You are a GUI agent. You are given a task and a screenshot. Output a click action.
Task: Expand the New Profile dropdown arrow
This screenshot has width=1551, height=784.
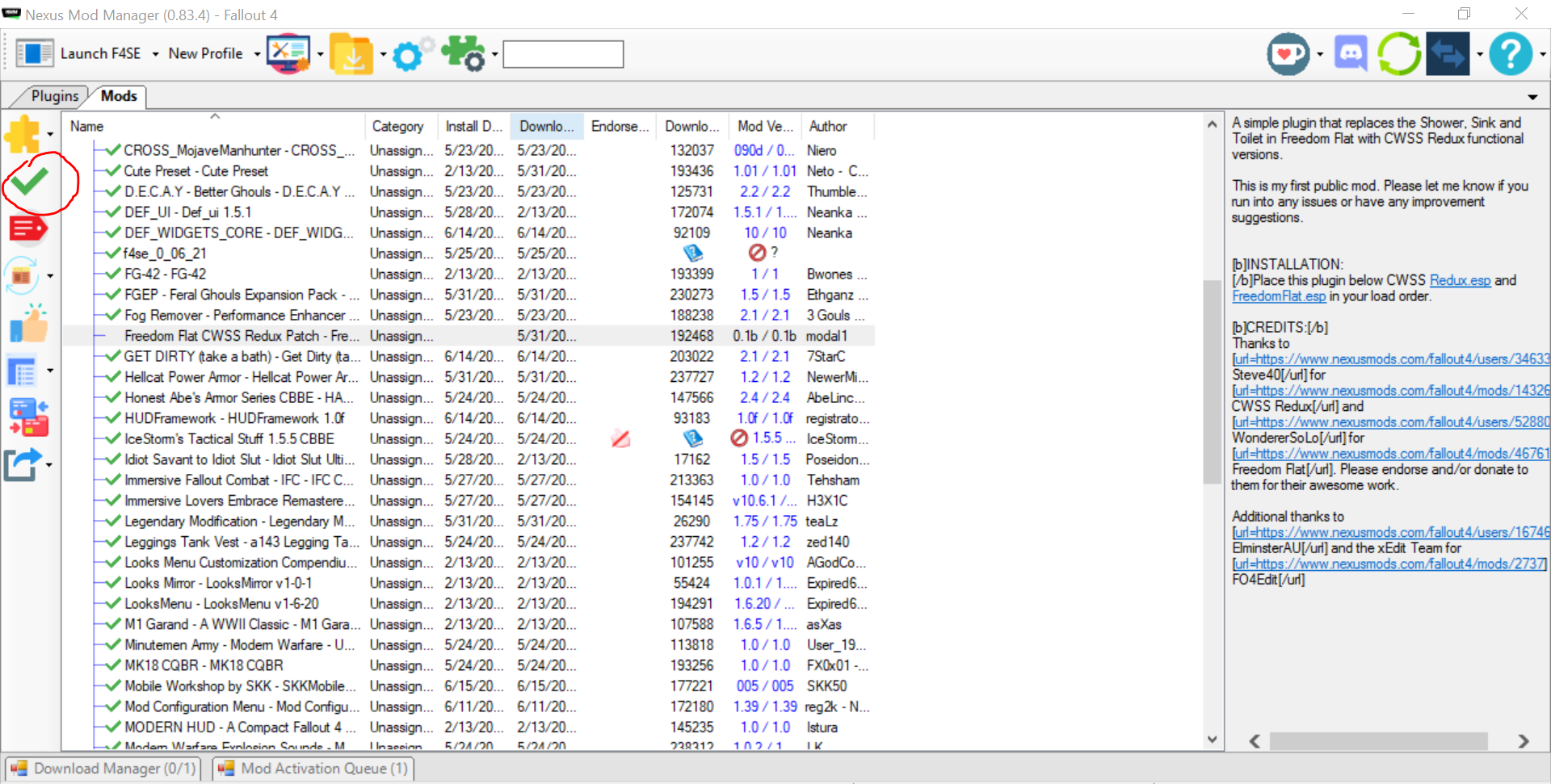coord(257,55)
